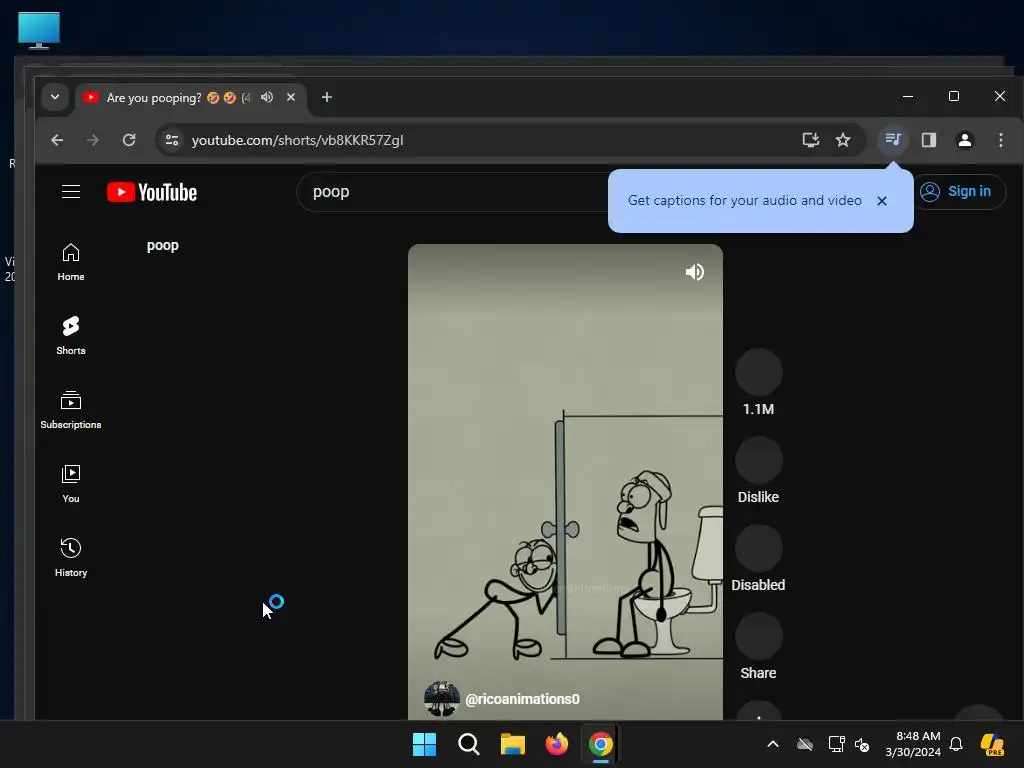Open the network status tray icon
The image size is (1024, 768).
click(836, 744)
